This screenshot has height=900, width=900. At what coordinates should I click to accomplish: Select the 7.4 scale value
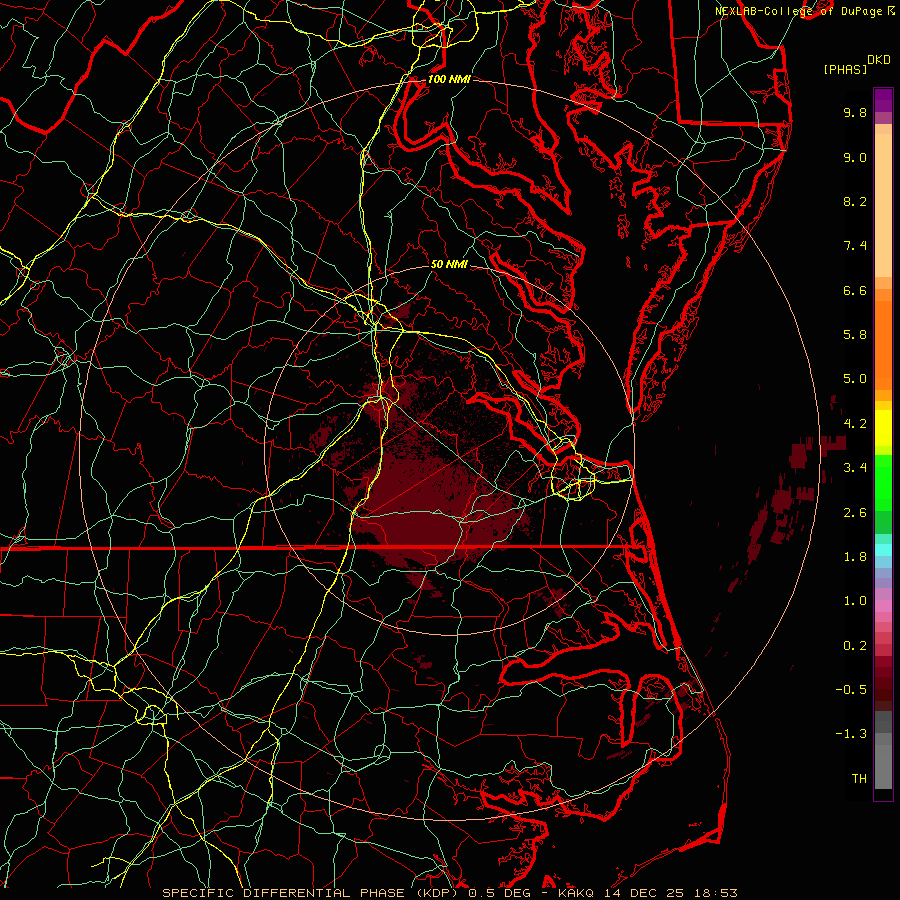855,246
